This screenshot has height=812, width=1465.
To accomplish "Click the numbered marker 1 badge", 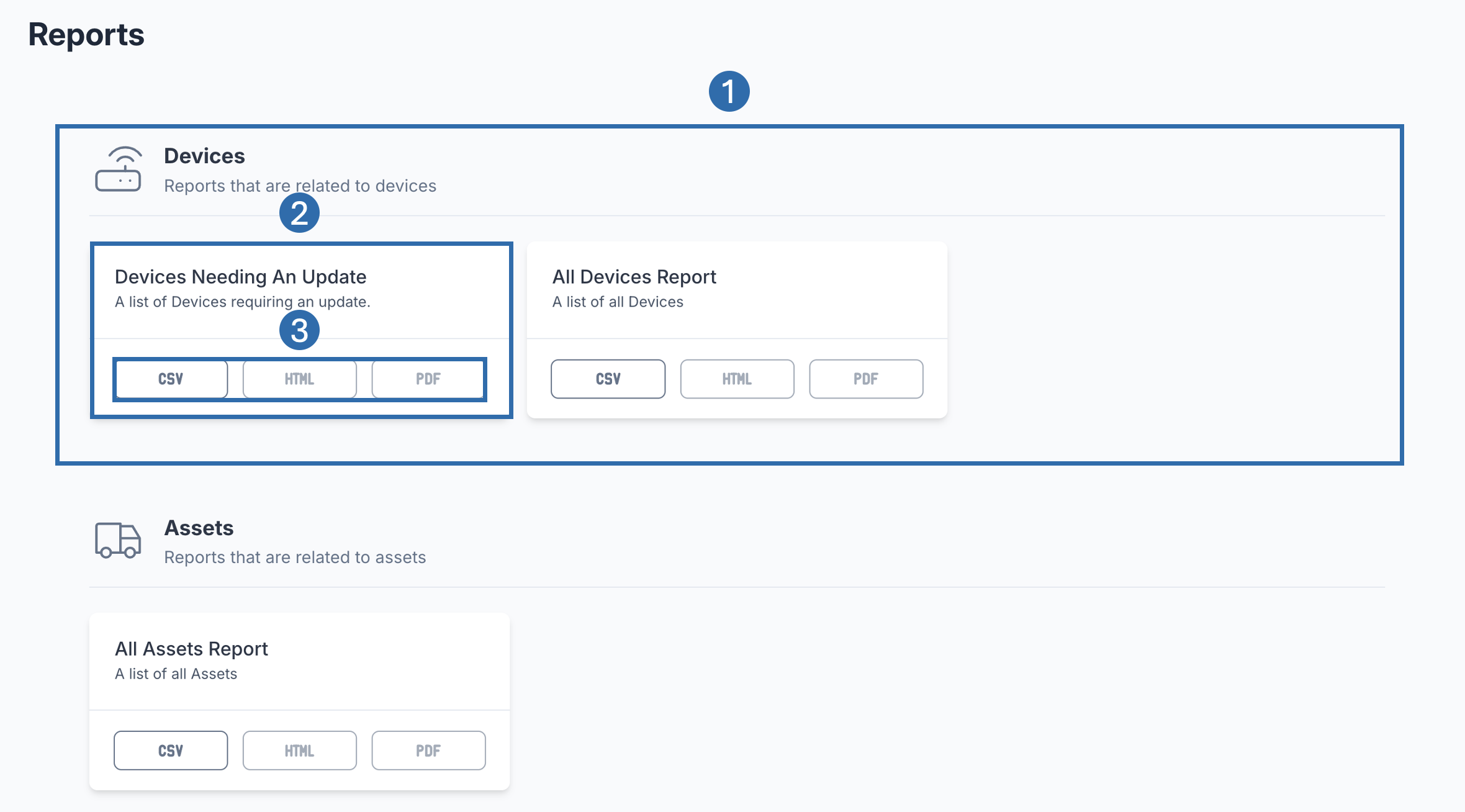I will click(x=729, y=91).
